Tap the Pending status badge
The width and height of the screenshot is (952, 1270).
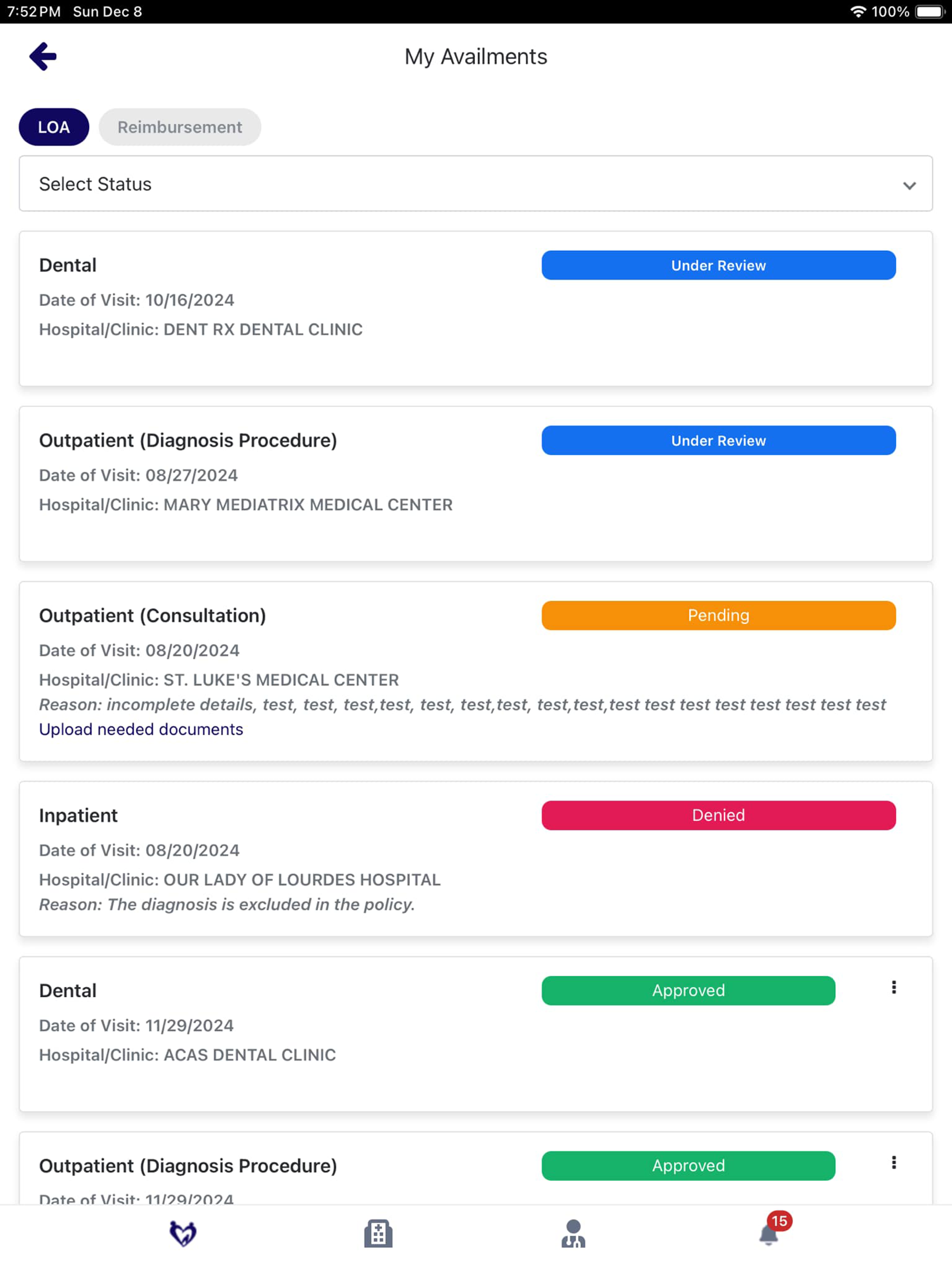(719, 616)
